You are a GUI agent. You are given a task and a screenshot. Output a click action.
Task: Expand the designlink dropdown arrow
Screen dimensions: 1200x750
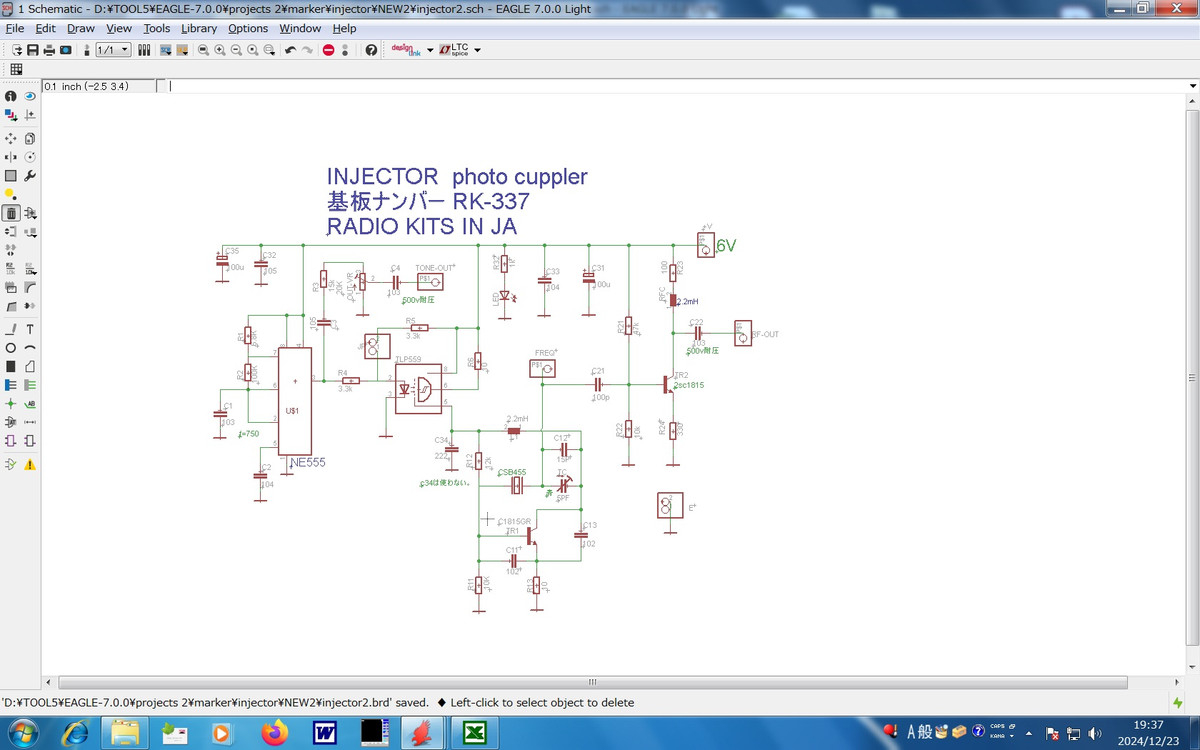point(430,50)
